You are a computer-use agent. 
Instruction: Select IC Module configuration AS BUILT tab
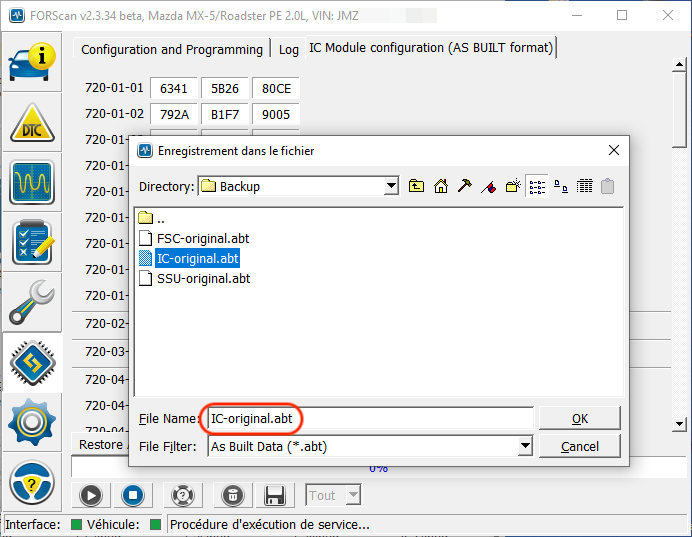pyautogui.click(x=431, y=47)
